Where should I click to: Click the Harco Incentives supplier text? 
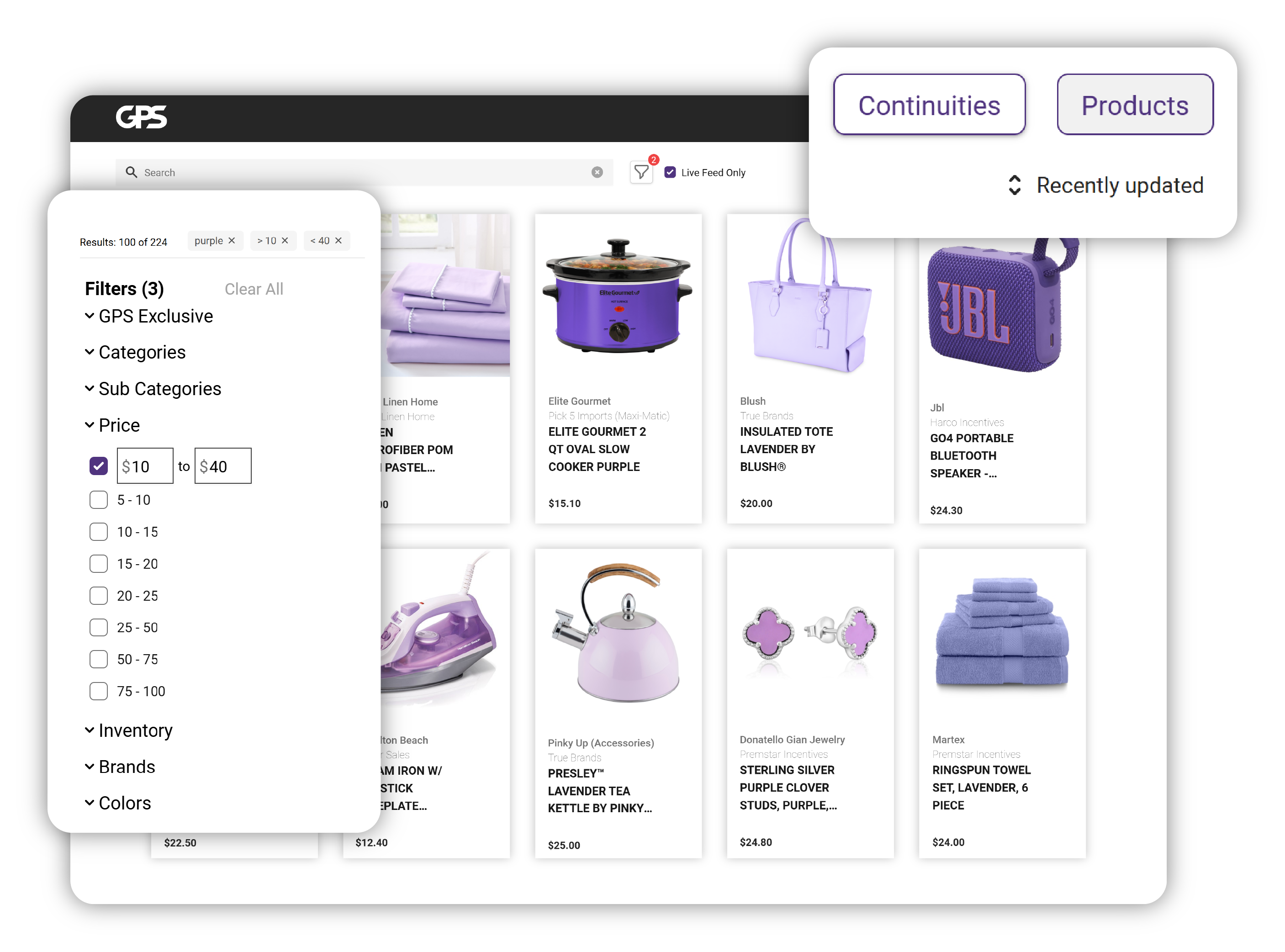pyautogui.click(x=966, y=423)
